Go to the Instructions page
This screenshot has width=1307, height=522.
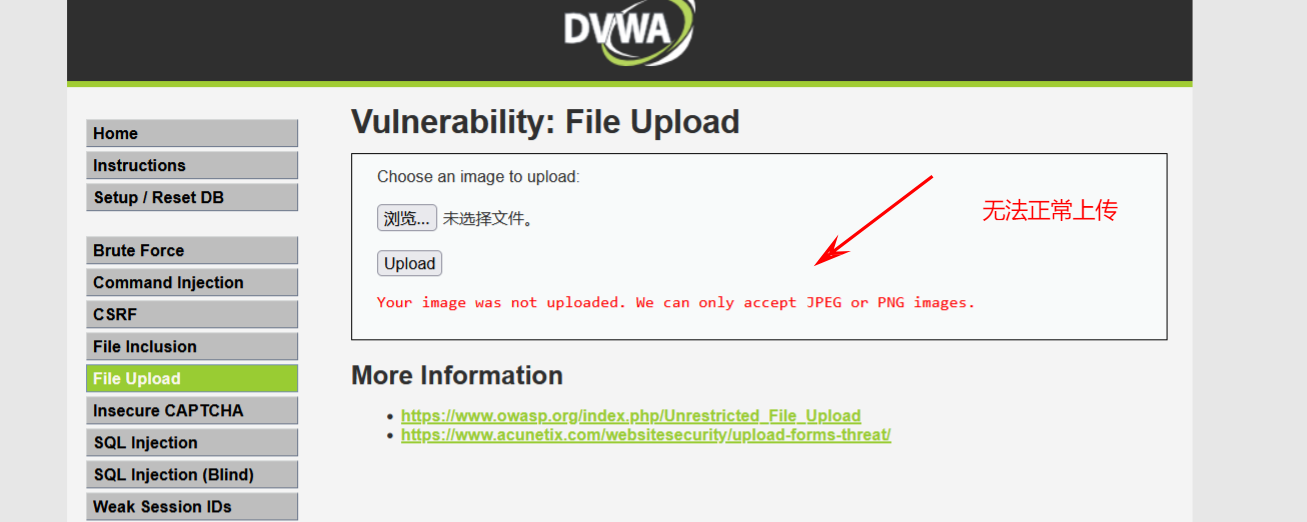[192, 166]
